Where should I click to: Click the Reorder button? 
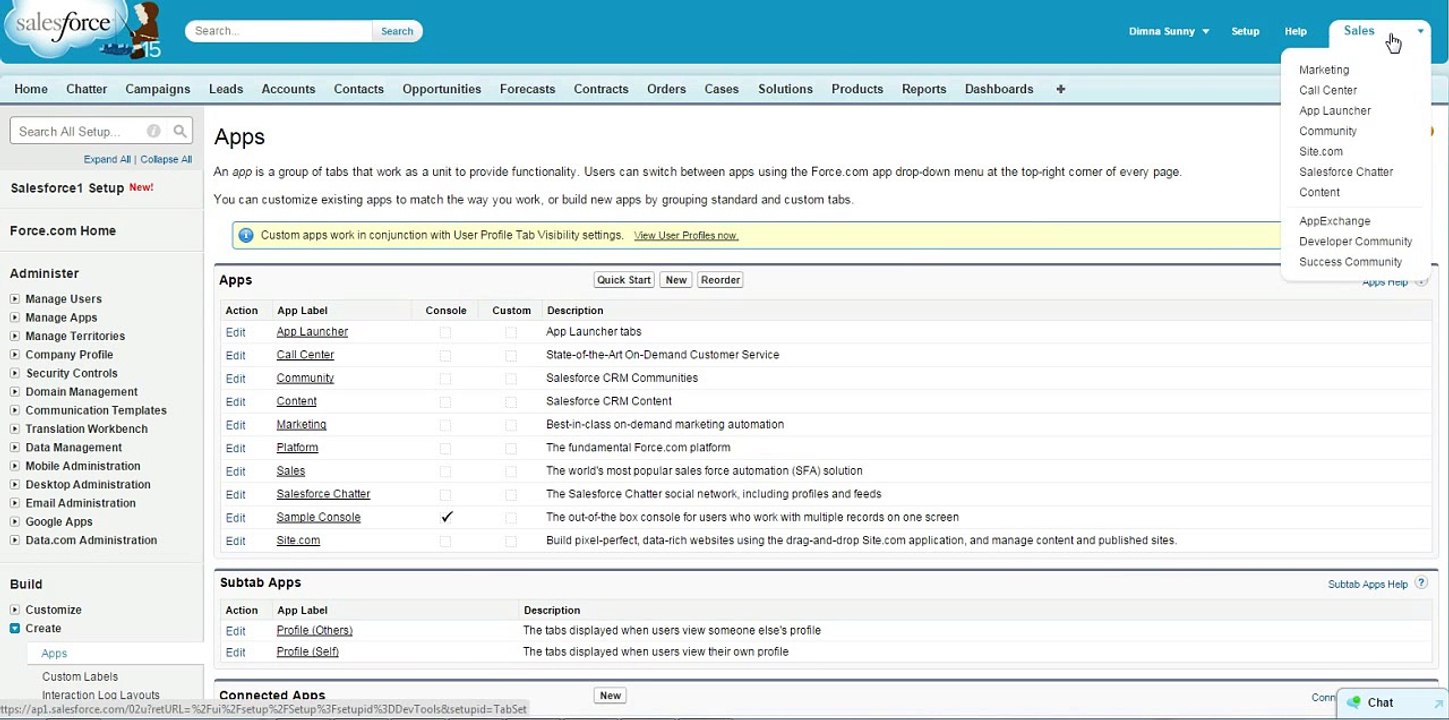tap(720, 280)
